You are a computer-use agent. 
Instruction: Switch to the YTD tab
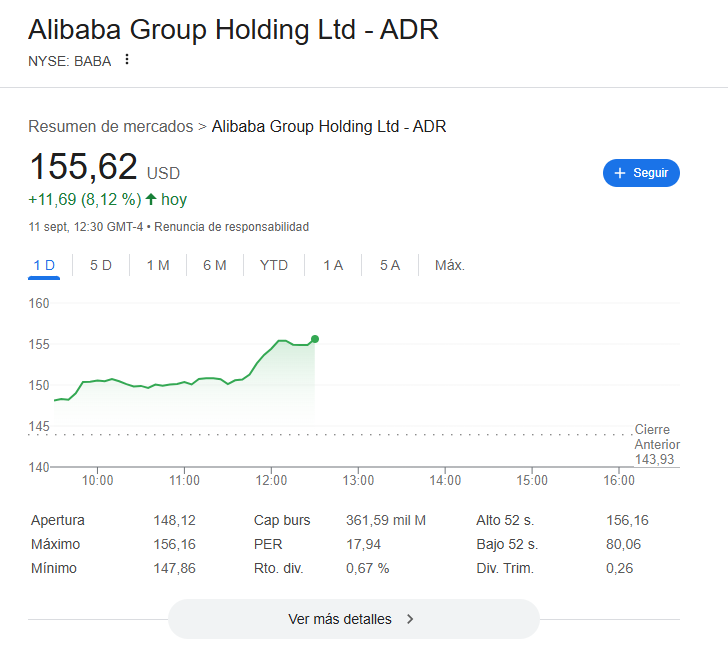[x=273, y=265]
